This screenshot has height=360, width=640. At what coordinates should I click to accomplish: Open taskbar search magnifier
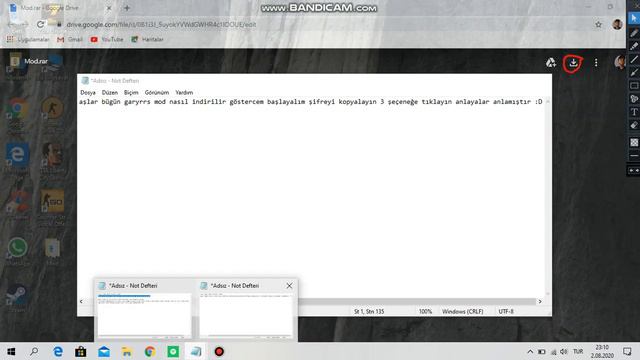pos(34,351)
